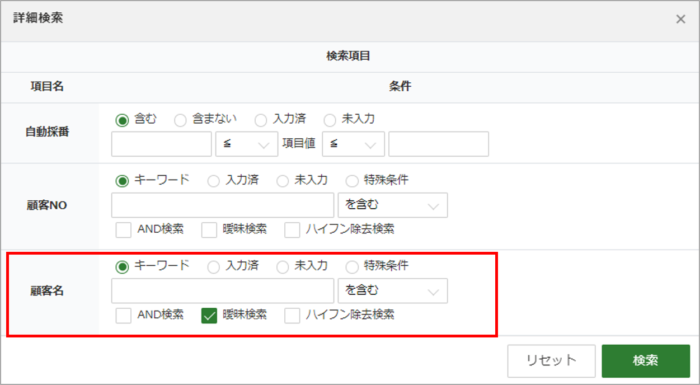Screen dimensions: 700x385
Task: Click the 項目値 label text
Action: [x=299, y=143]
